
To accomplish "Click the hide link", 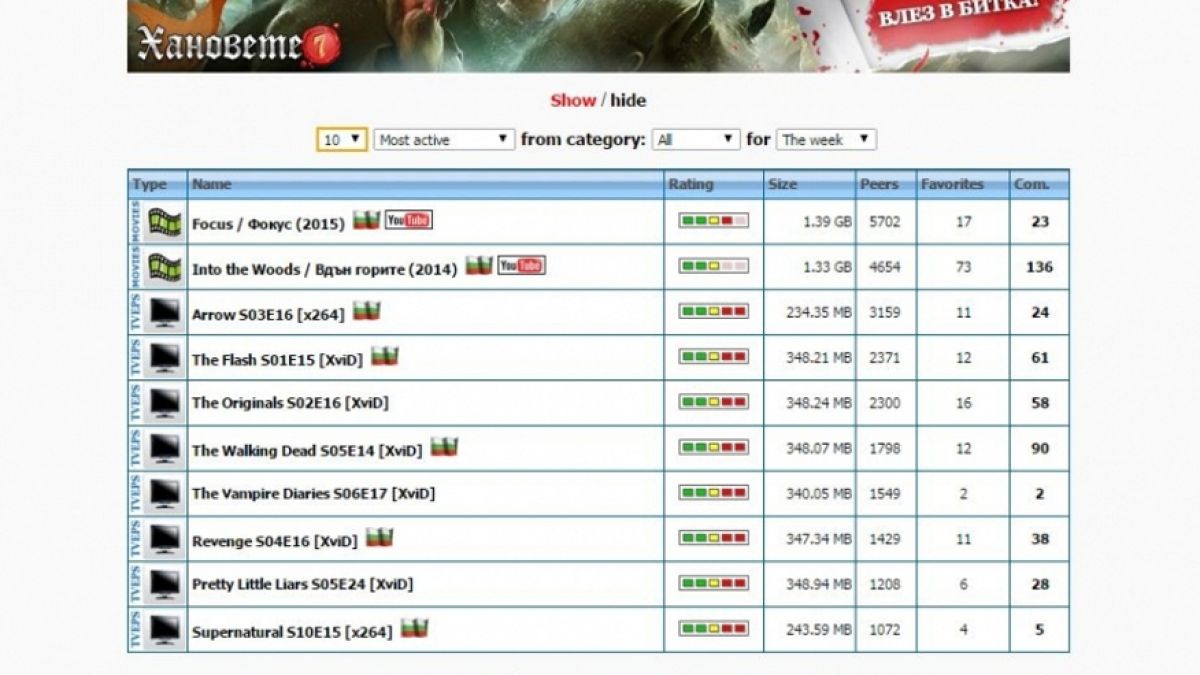I will 628,100.
